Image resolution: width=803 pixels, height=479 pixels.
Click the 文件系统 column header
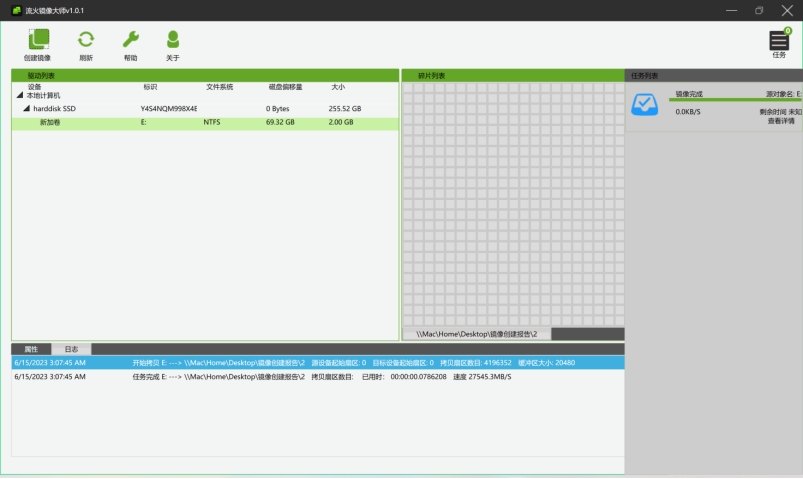[x=219, y=87]
